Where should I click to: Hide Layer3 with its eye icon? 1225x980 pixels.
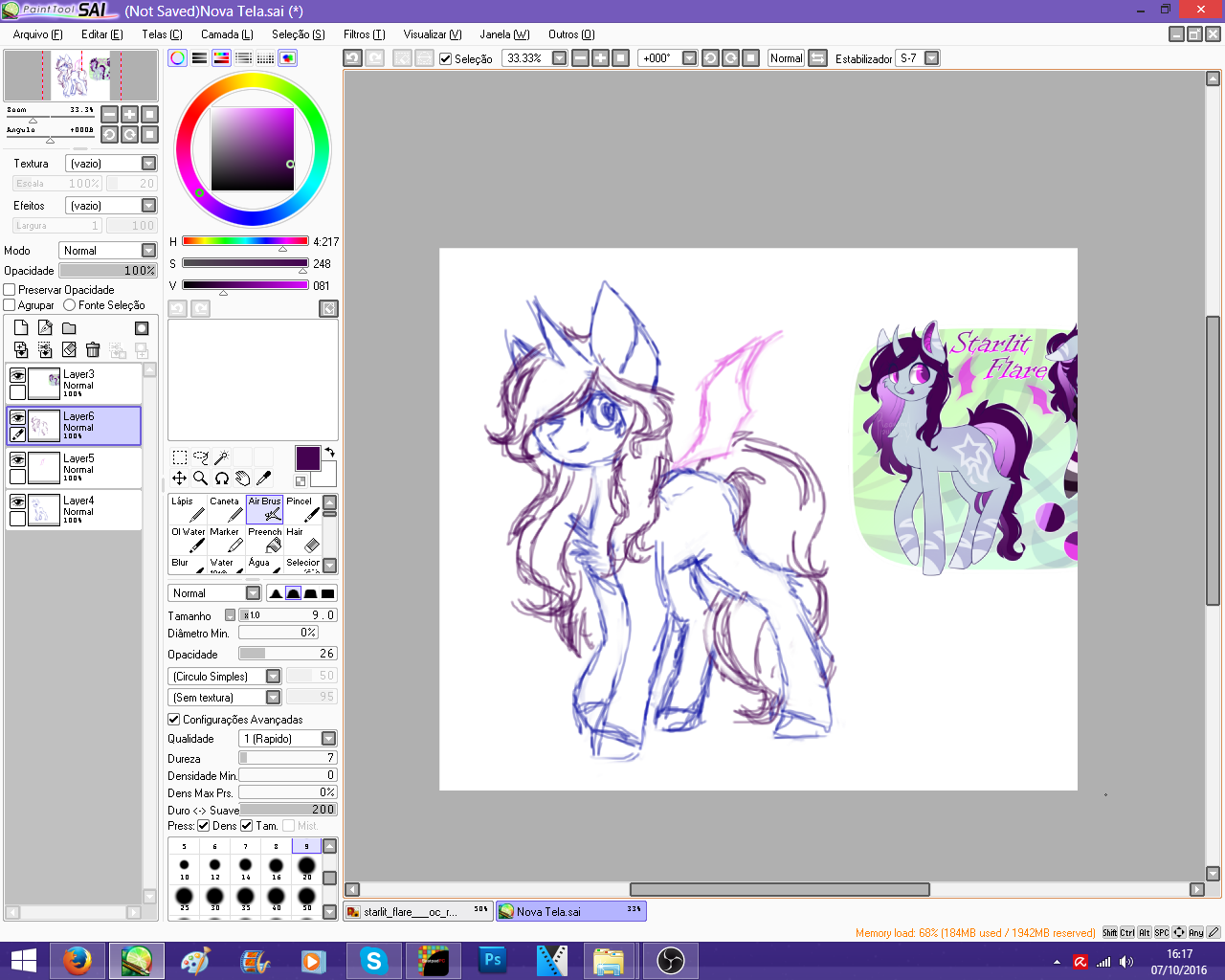[x=17, y=376]
